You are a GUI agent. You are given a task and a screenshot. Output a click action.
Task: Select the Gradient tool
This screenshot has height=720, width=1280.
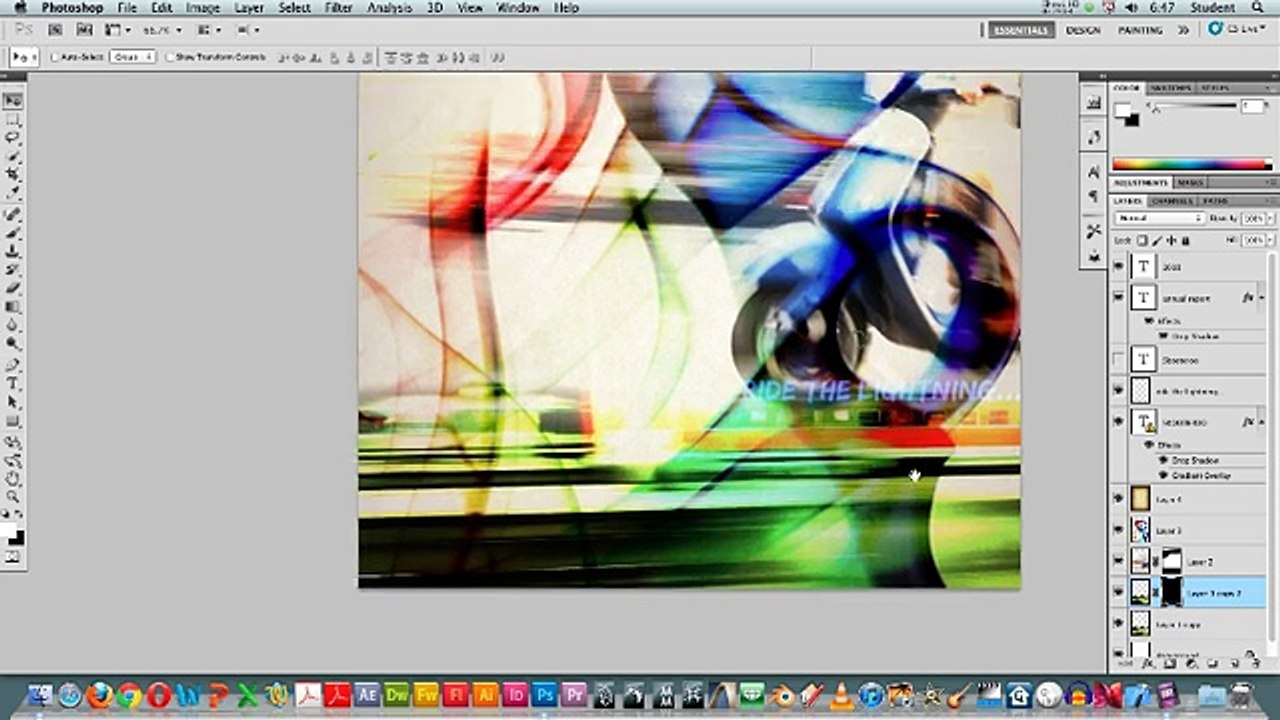(x=13, y=306)
